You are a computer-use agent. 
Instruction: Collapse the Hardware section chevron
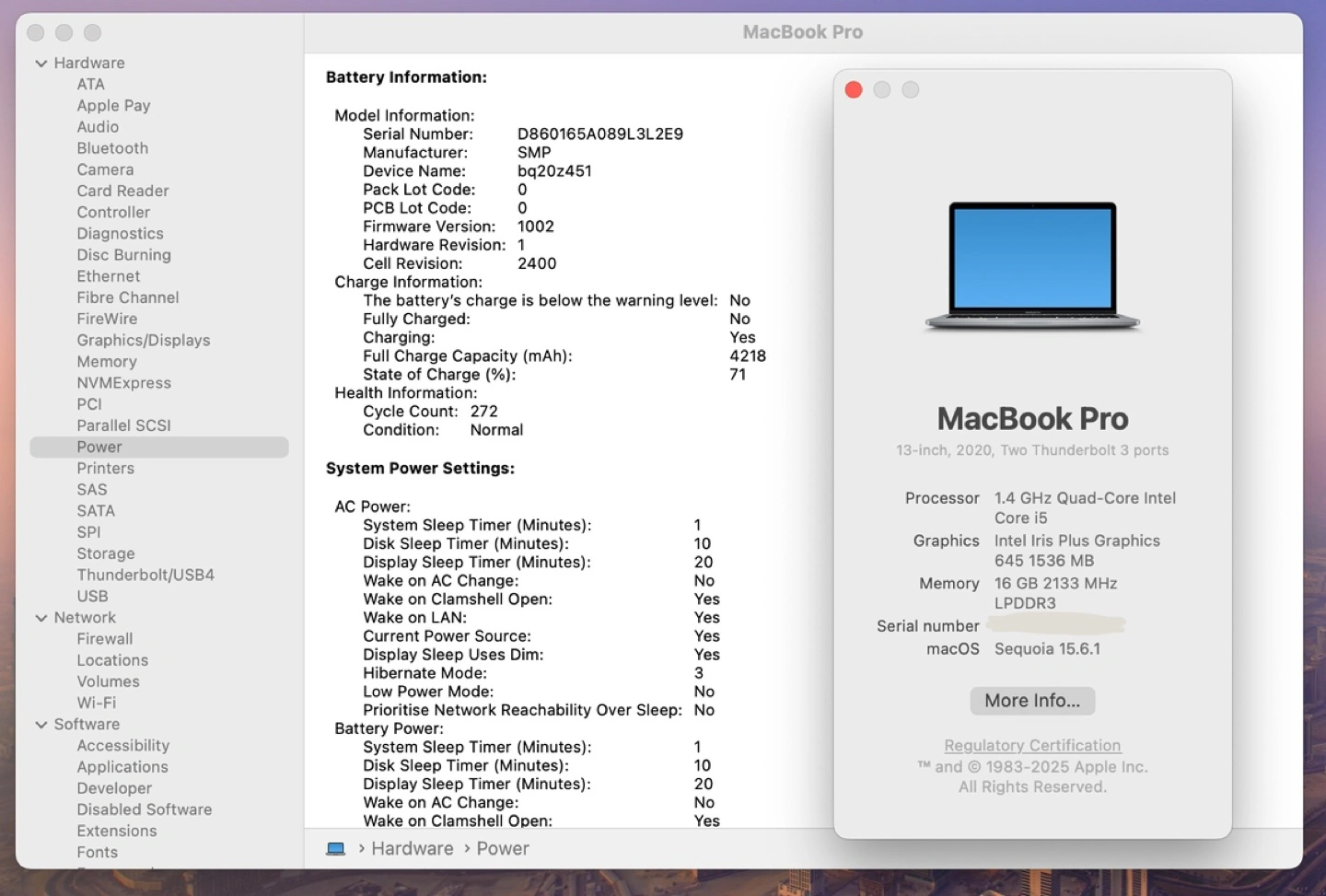point(41,64)
